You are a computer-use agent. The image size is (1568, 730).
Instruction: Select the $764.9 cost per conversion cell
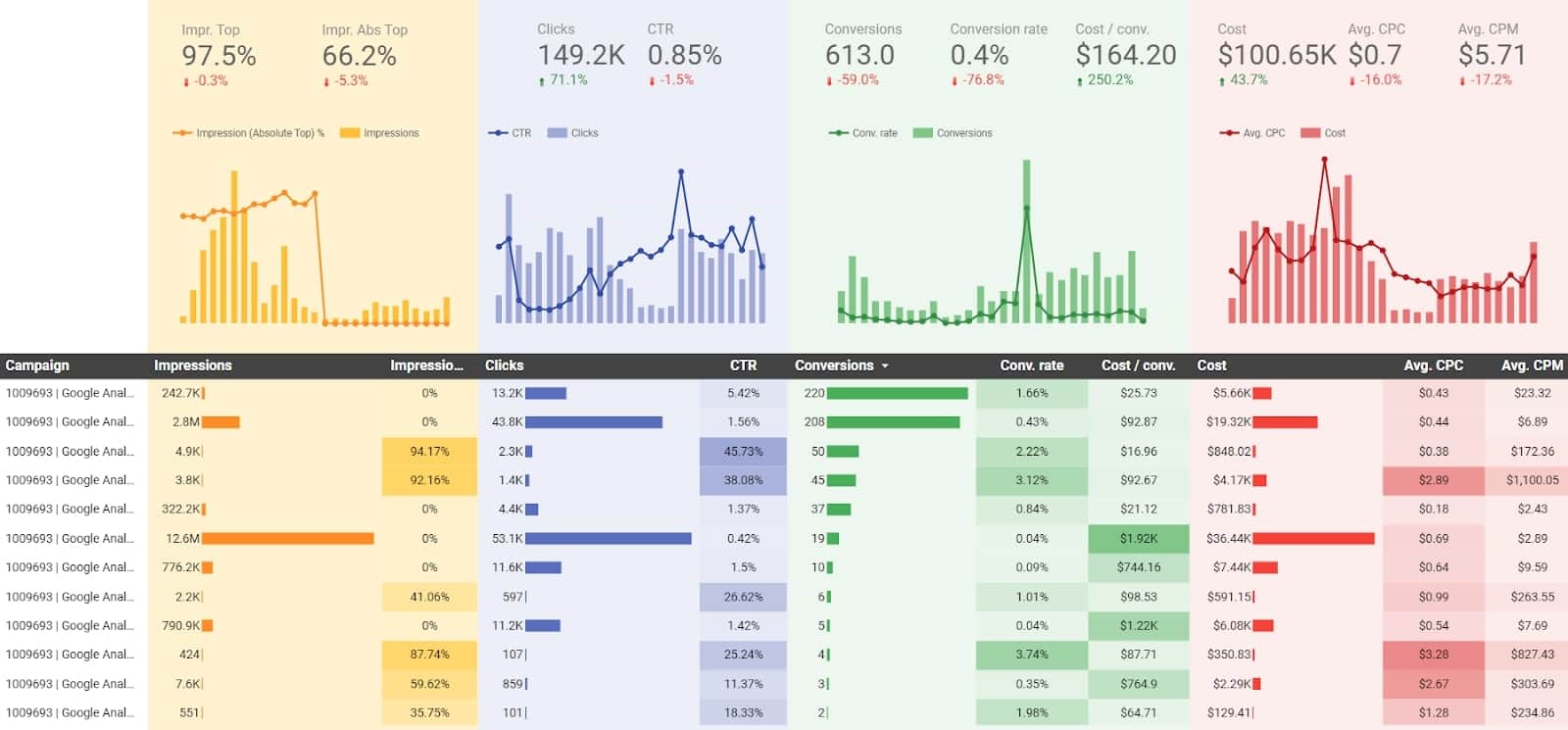tap(1138, 684)
